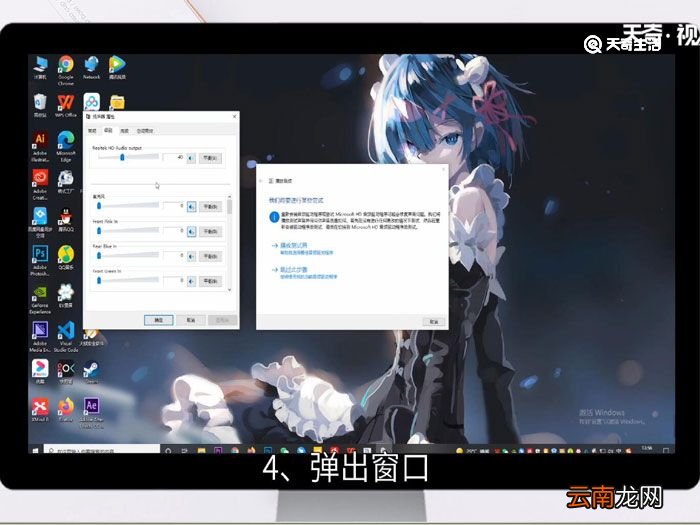Switch to the Advanced tab

pyautogui.click(x=125, y=131)
